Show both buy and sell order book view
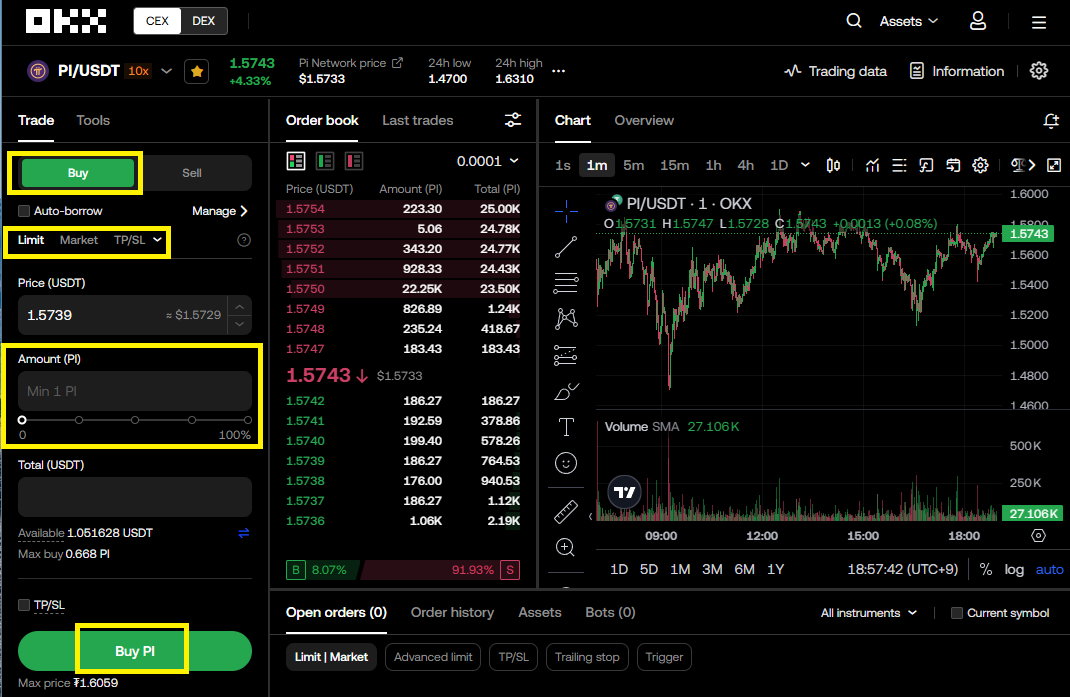Viewport: 1070px width, 697px height. (x=296, y=161)
